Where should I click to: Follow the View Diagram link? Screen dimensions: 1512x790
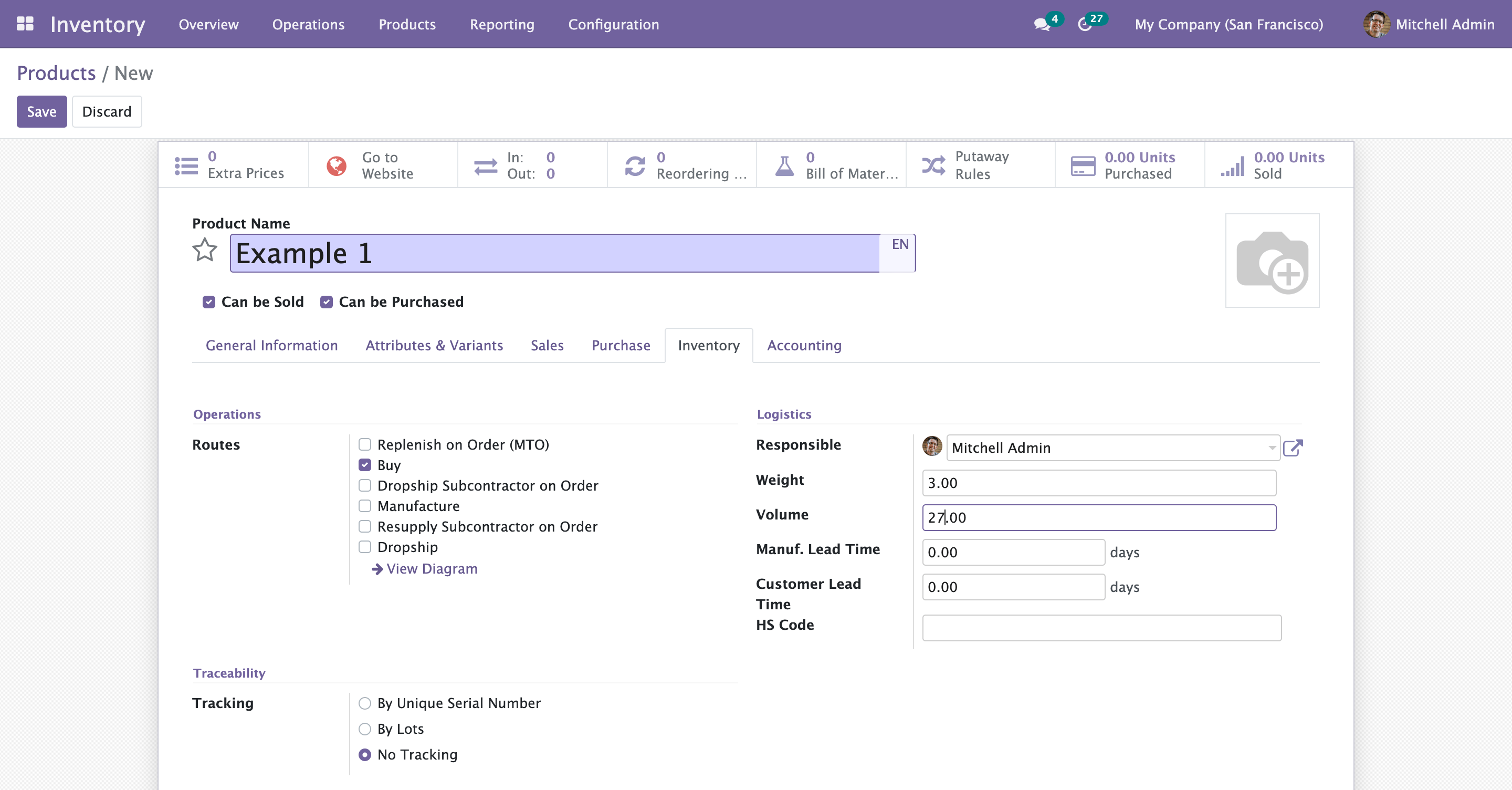pos(432,568)
